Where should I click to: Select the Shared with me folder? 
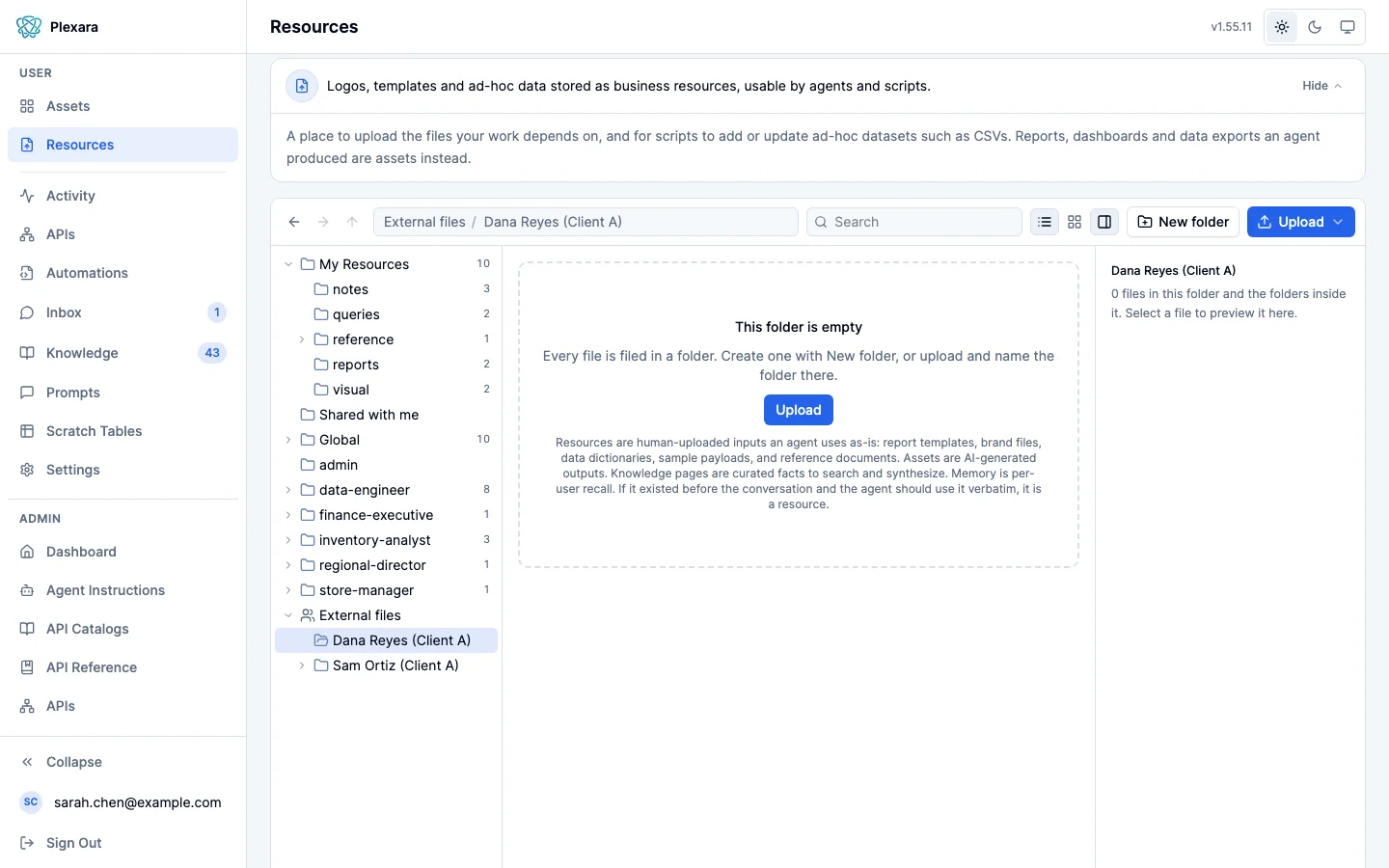[x=387, y=415]
